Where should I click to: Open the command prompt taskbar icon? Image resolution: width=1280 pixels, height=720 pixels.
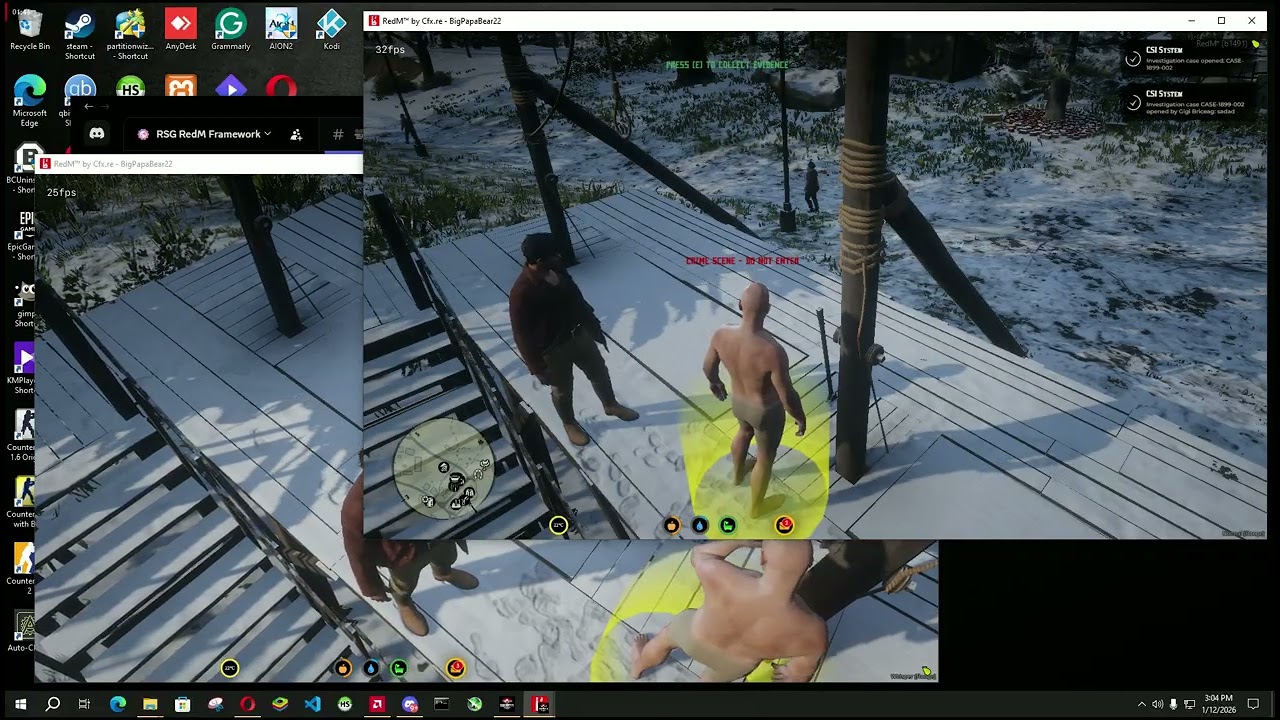pos(442,704)
